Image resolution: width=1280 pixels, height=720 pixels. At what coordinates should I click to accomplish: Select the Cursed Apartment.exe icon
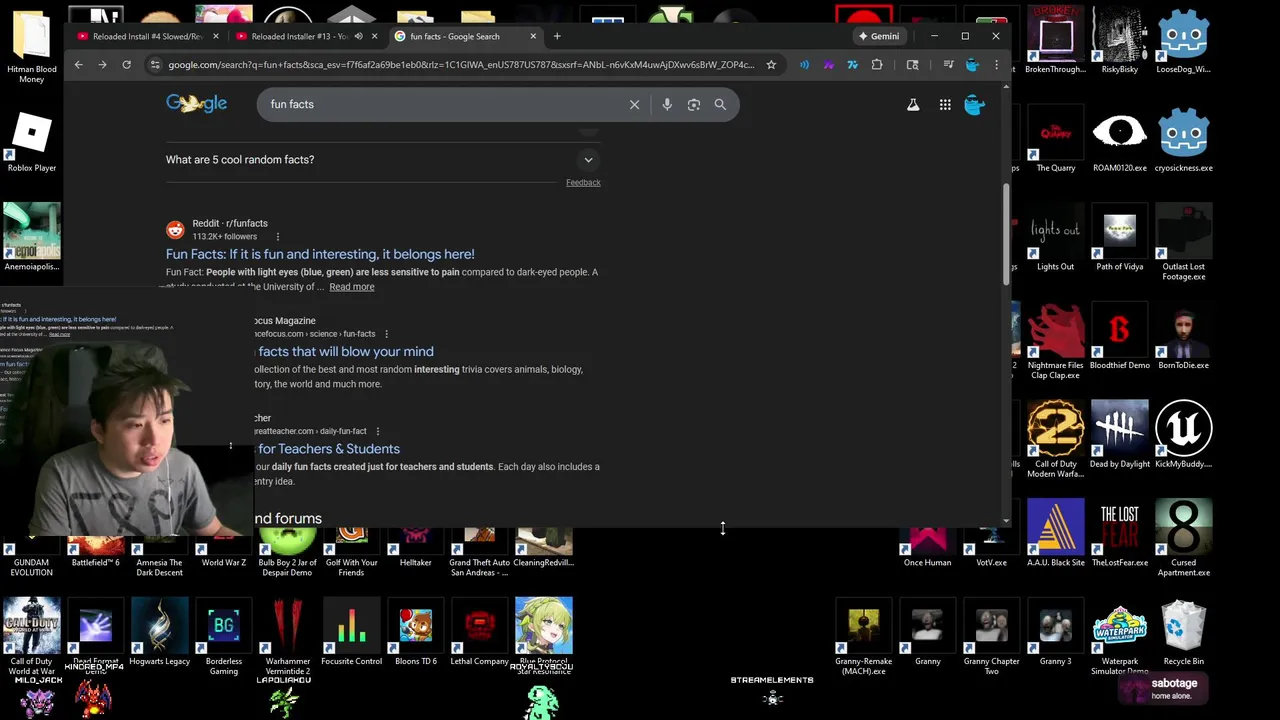click(x=1183, y=538)
